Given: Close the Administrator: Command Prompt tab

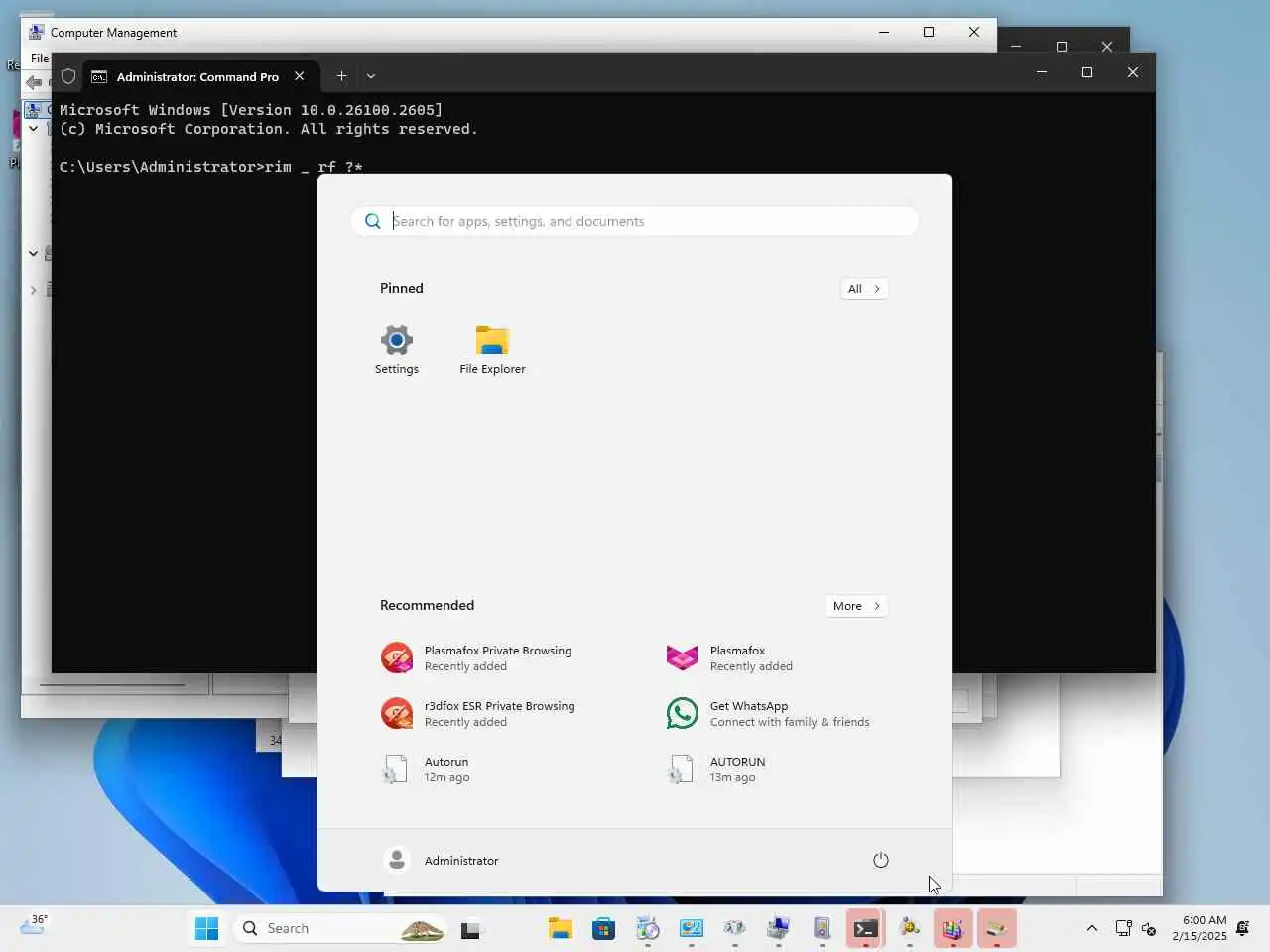Looking at the screenshot, I should [299, 75].
